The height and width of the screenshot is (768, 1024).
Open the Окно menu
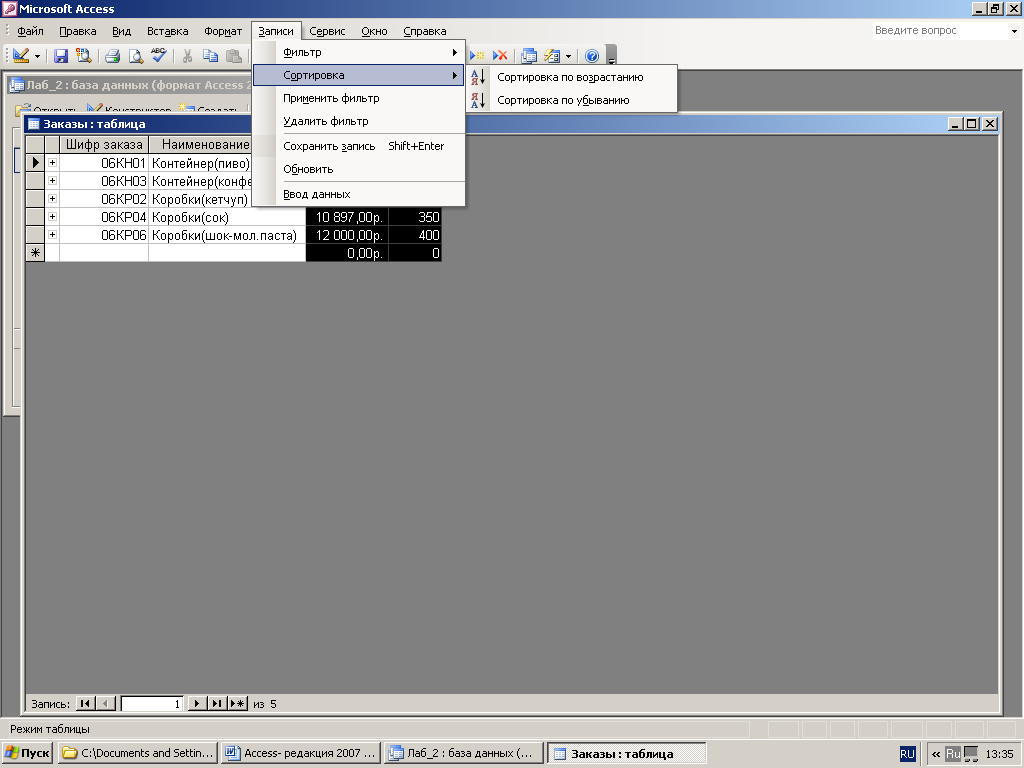click(x=374, y=31)
